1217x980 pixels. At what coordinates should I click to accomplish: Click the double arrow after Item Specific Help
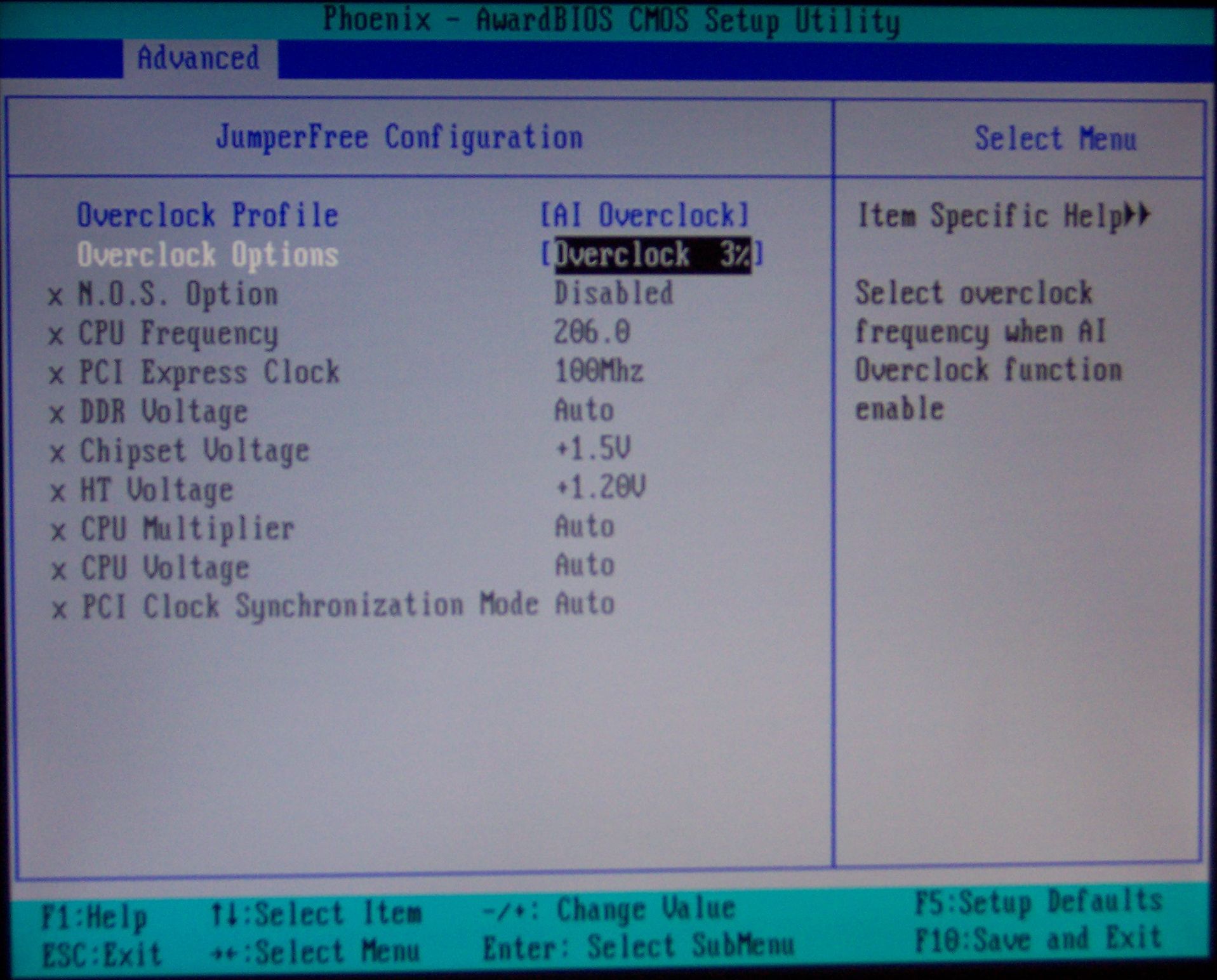(1137, 215)
